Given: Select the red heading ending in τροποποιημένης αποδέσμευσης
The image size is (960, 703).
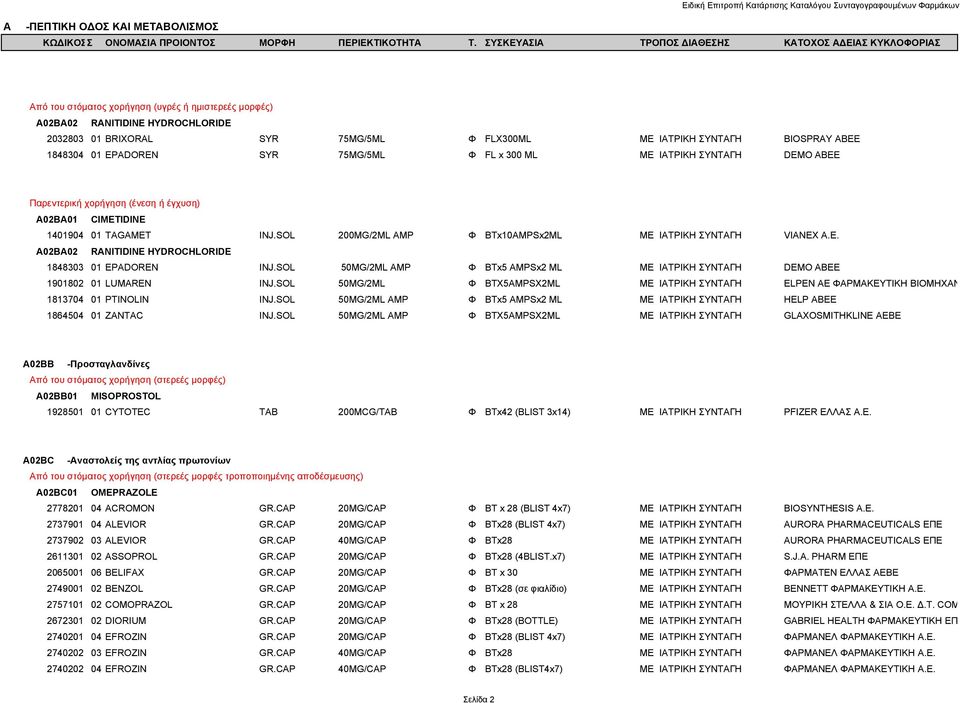Looking at the screenshot, I should point(196,476).
